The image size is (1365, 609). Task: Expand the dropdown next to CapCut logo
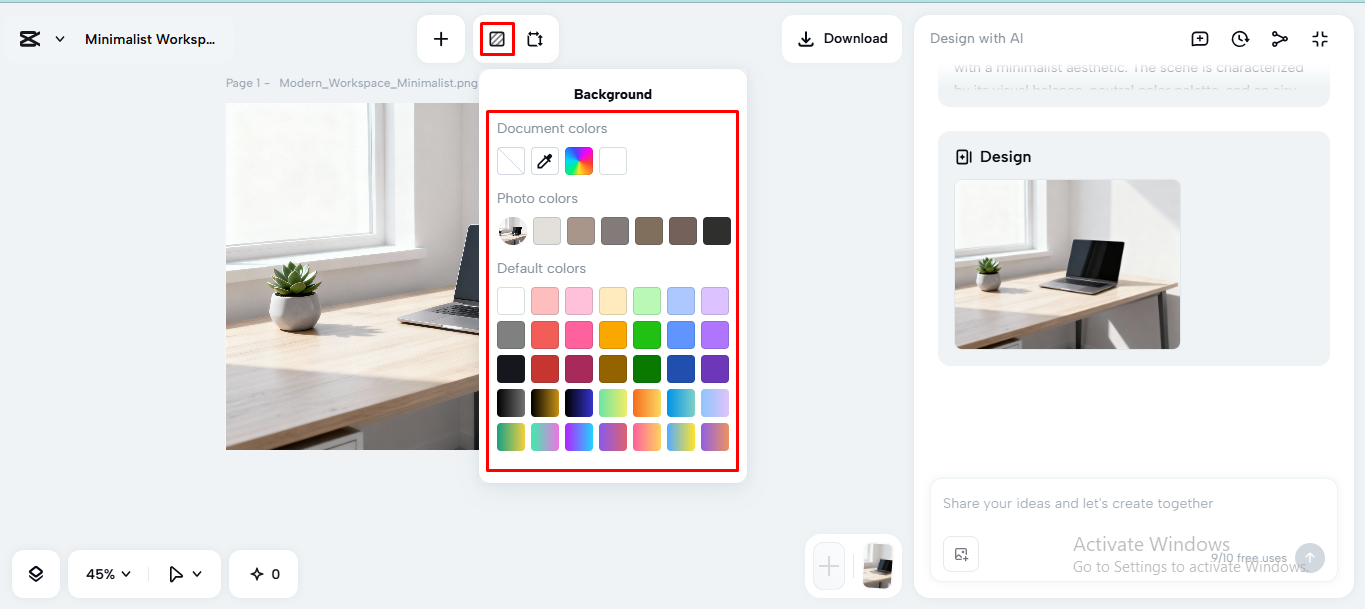pos(60,39)
